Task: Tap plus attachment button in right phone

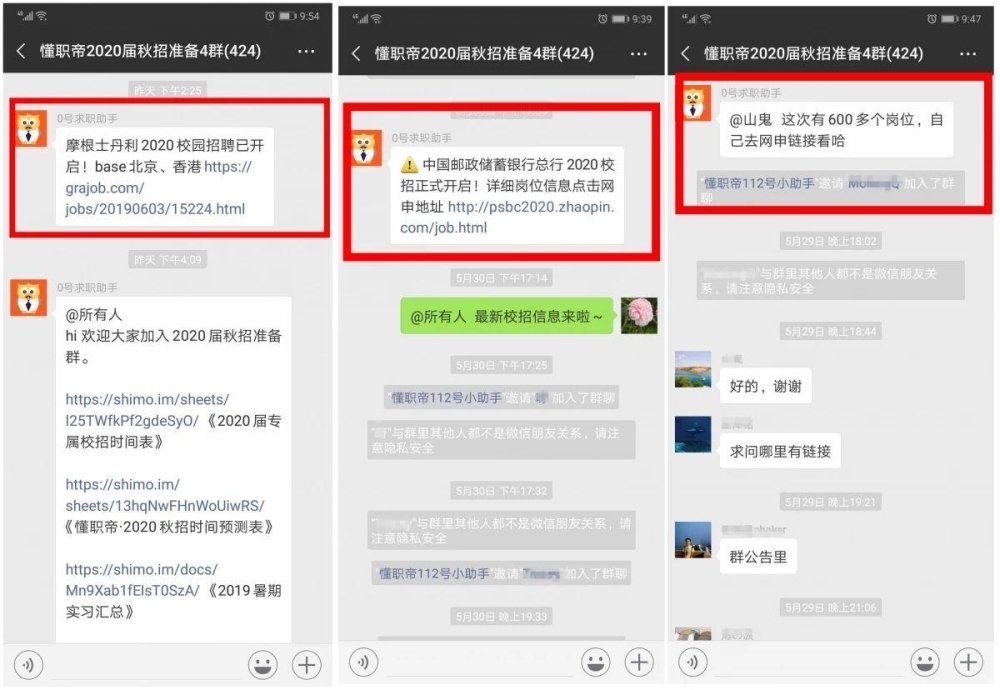Action: pyautogui.click(x=968, y=663)
